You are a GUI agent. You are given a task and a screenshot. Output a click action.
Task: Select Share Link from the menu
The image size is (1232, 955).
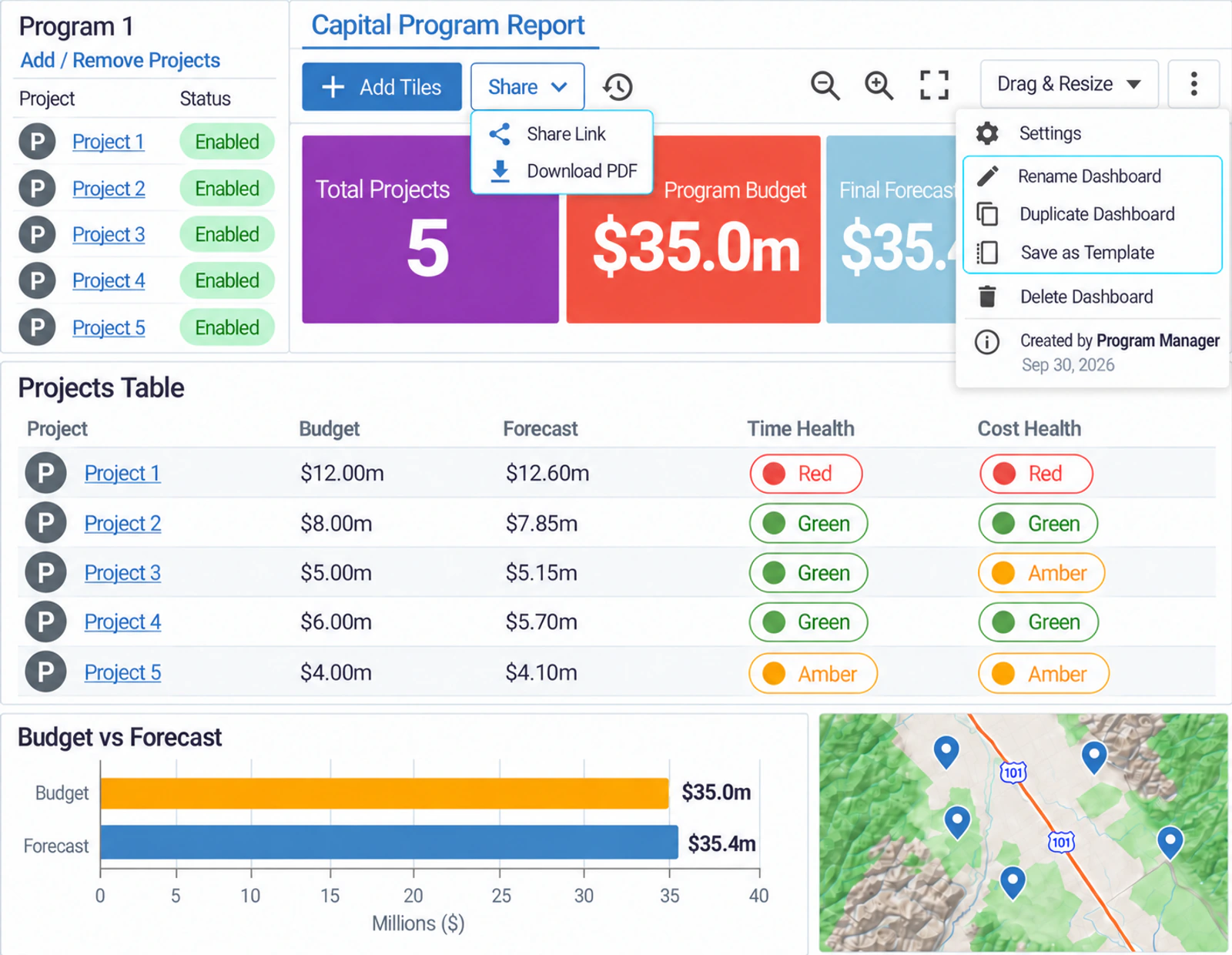tap(562, 134)
